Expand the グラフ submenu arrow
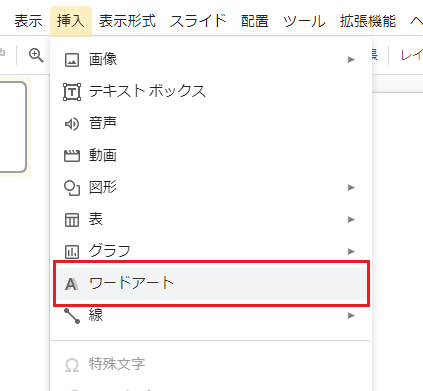 351,251
